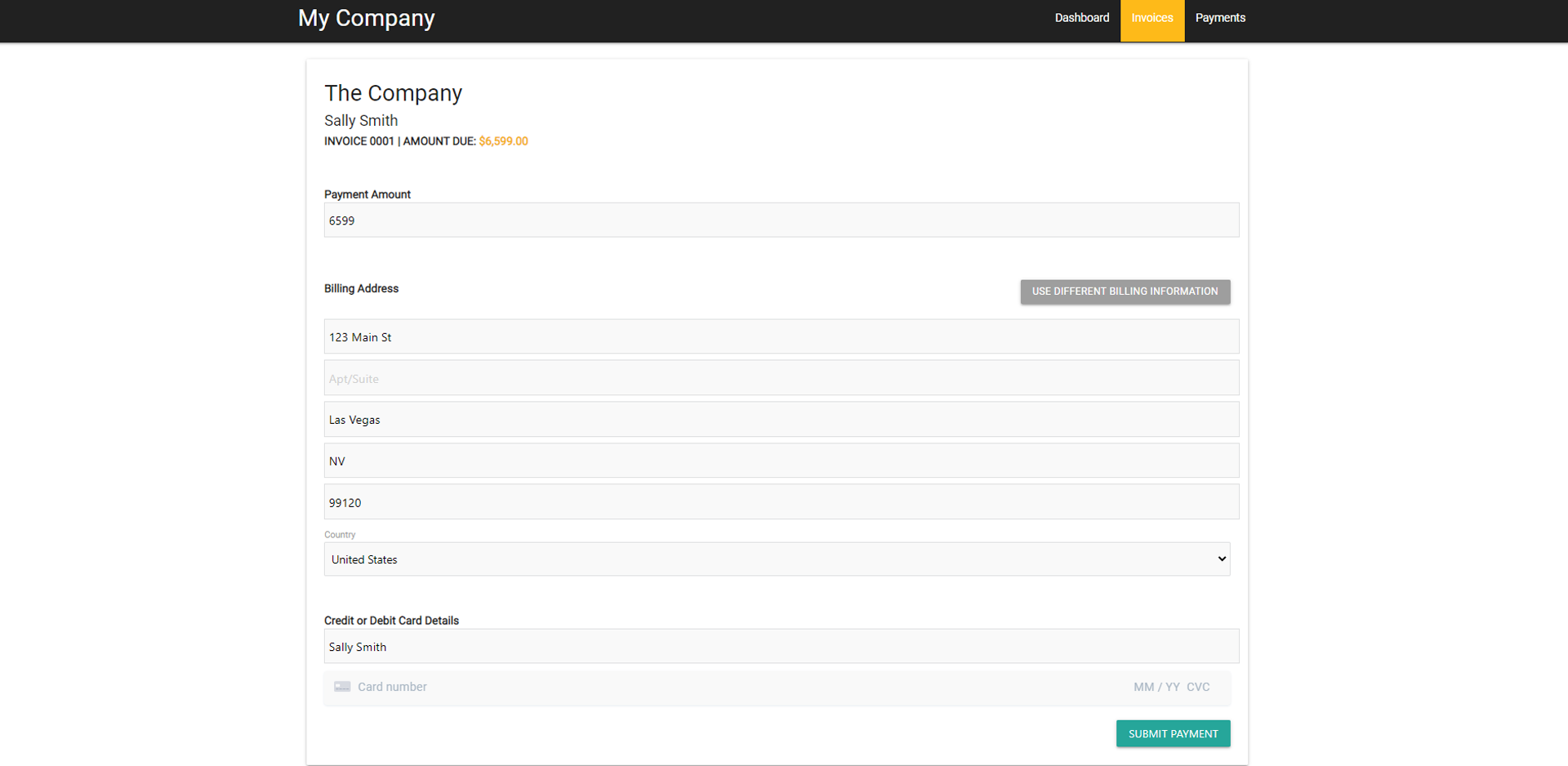Image resolution: width=1568 pixels, height=766 pixels.
Task: Click the MM / YY expiry field
Action: [x=1156, y=687]
